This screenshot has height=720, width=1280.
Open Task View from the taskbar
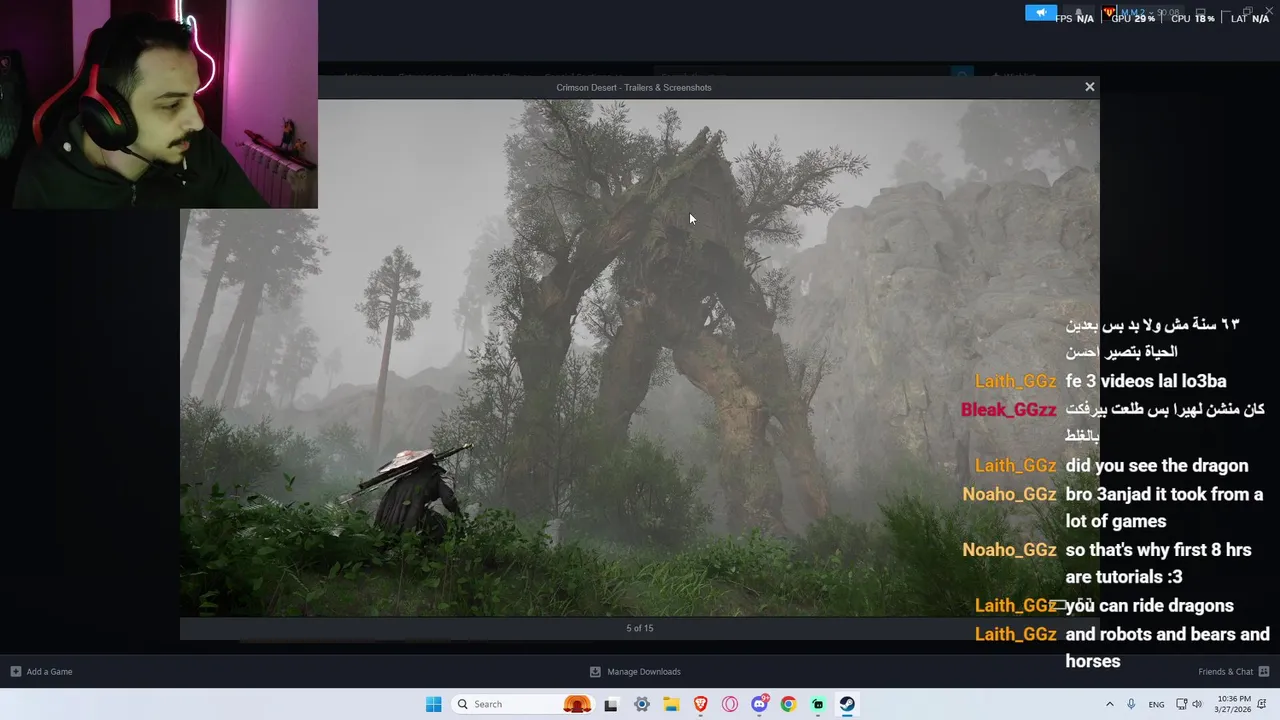click(611, 704)
